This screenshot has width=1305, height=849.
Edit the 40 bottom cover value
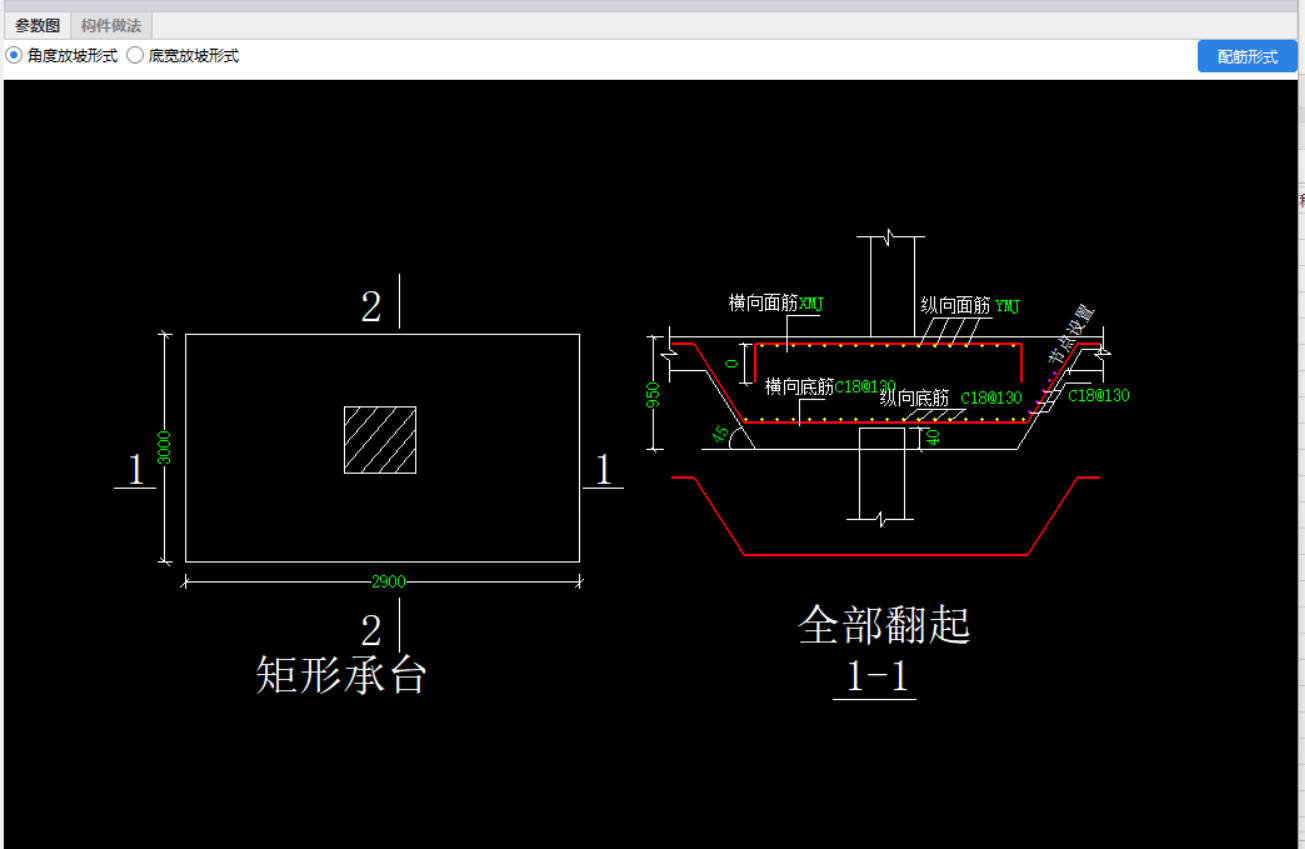[933, 436]
